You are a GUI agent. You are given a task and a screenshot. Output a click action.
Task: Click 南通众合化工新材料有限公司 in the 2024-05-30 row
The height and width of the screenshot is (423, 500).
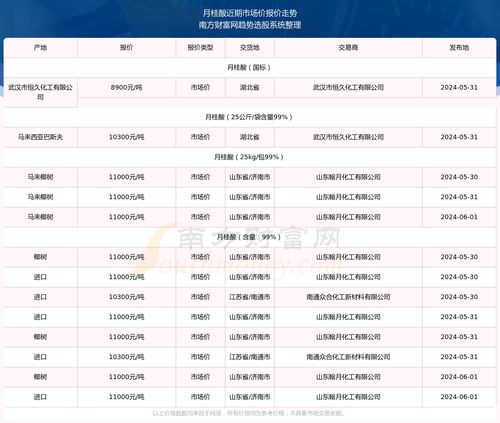pos(348,297)
